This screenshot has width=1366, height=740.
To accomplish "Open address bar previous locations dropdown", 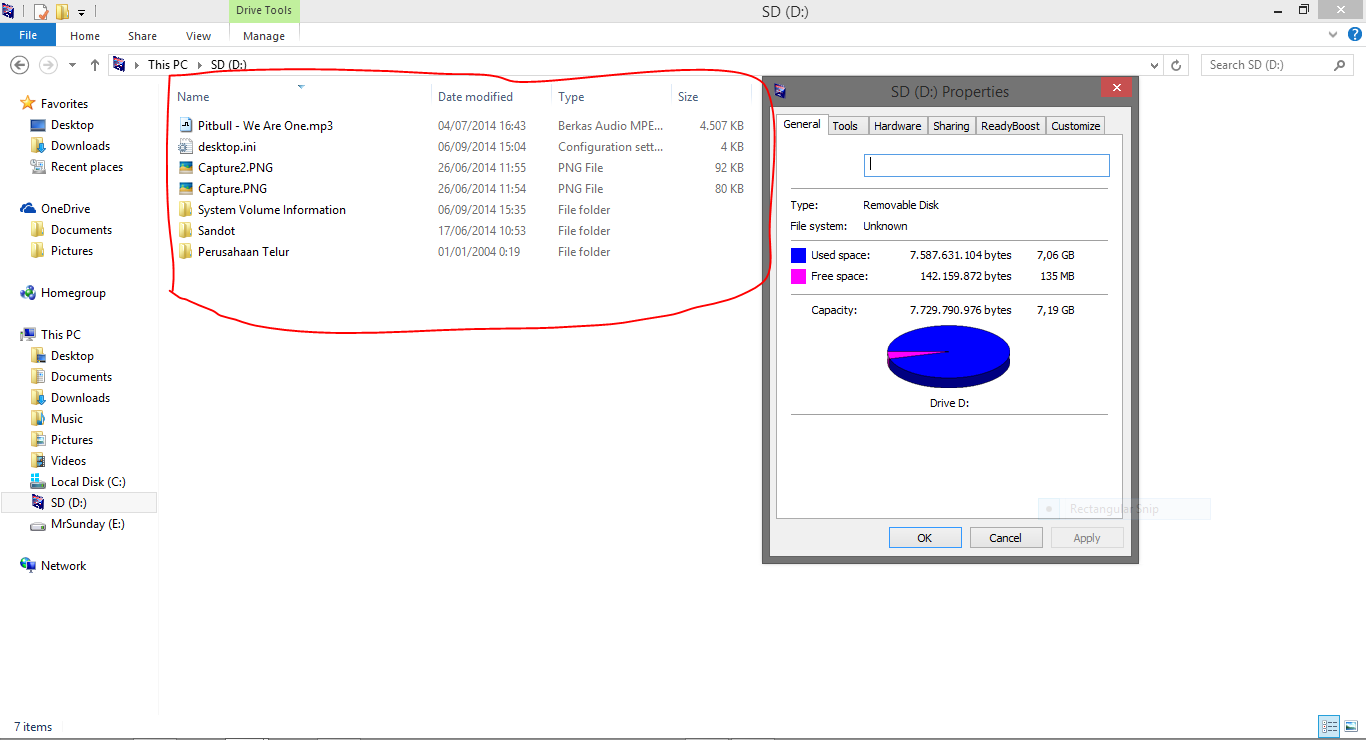I will coord(1154,65).
